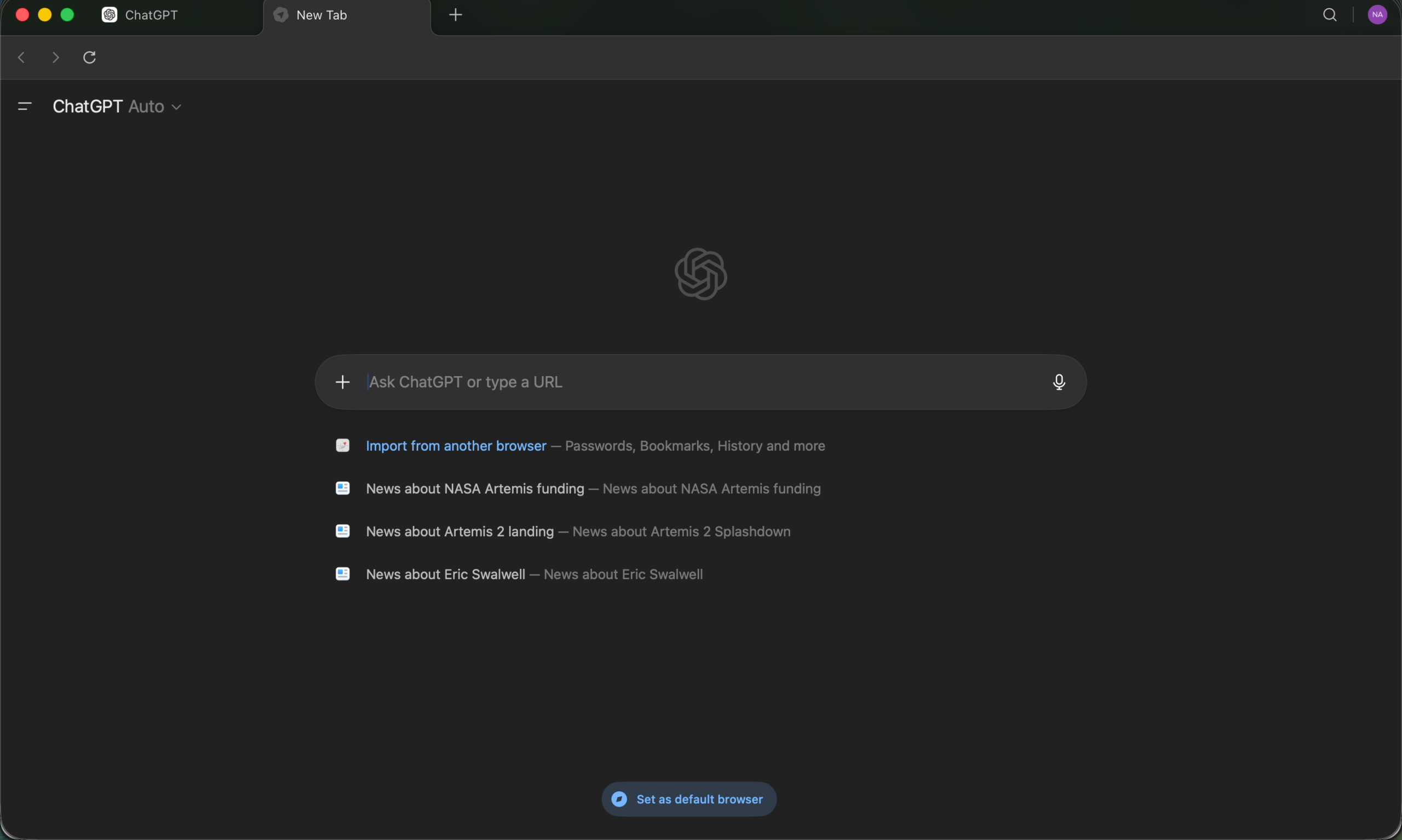Click the voice dictation microphone icon

(1058, 382)
